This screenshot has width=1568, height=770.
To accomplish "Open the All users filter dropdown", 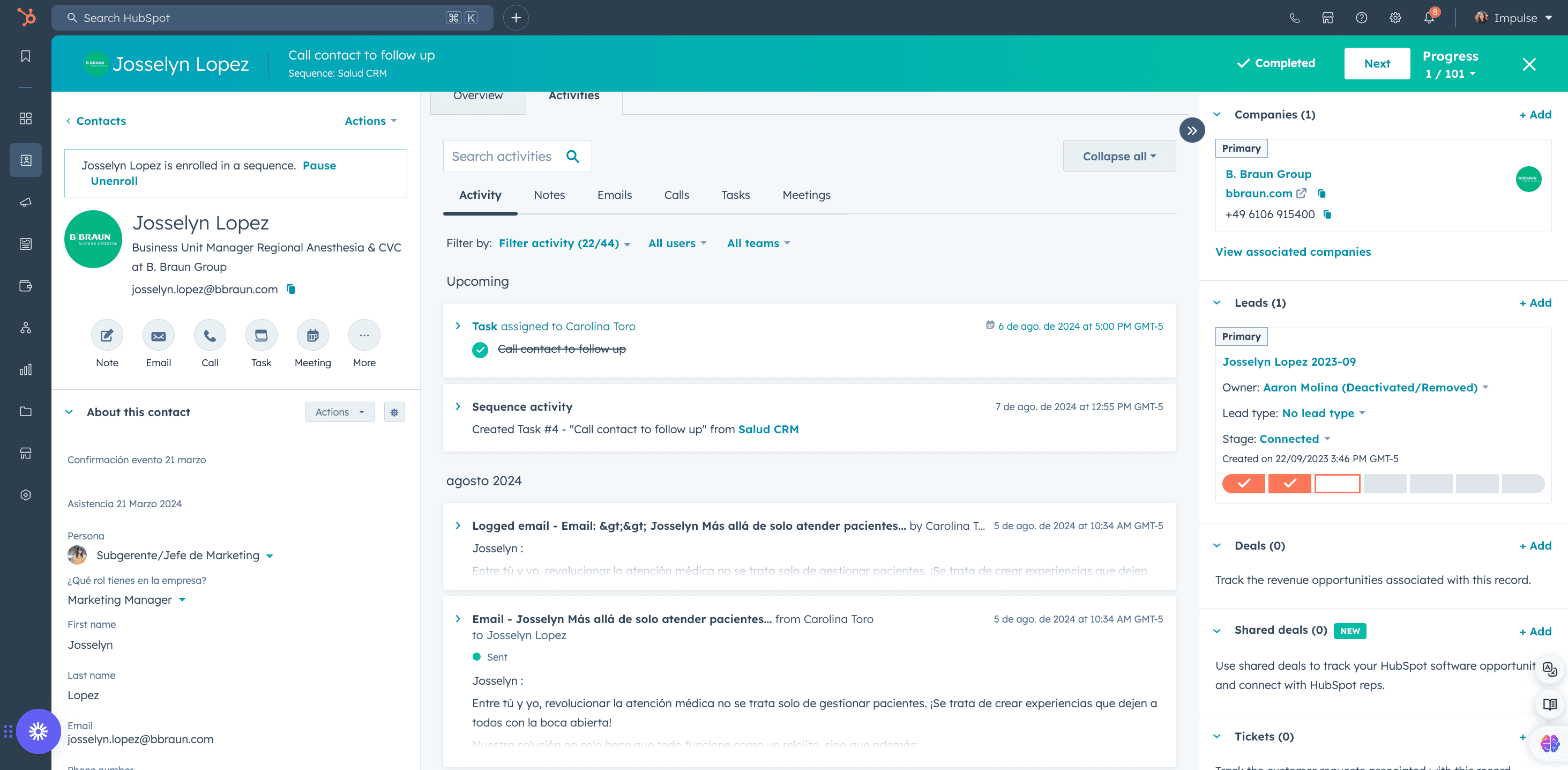I will coord(677,243).
